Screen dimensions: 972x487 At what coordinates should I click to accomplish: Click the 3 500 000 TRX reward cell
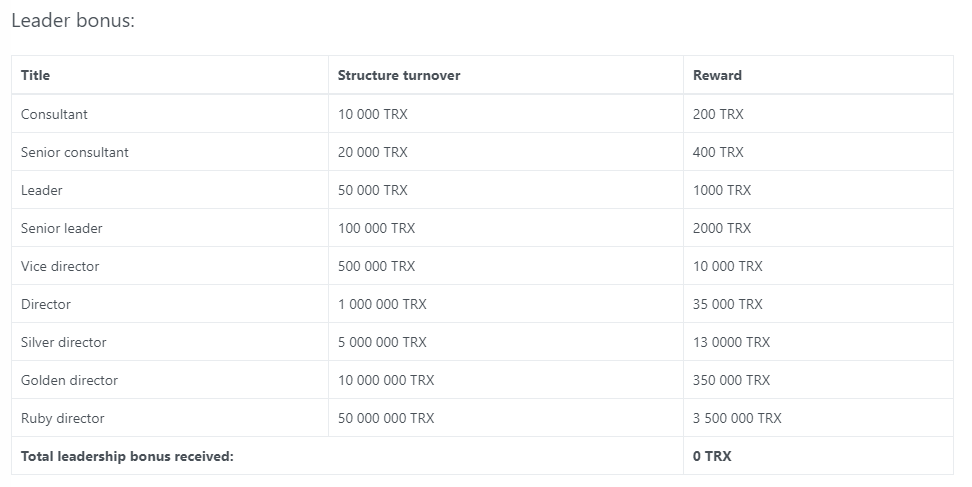coord(737,418)
